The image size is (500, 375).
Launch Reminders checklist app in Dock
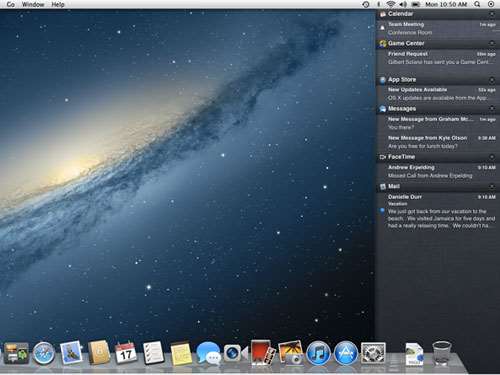[x=153, y=353]
